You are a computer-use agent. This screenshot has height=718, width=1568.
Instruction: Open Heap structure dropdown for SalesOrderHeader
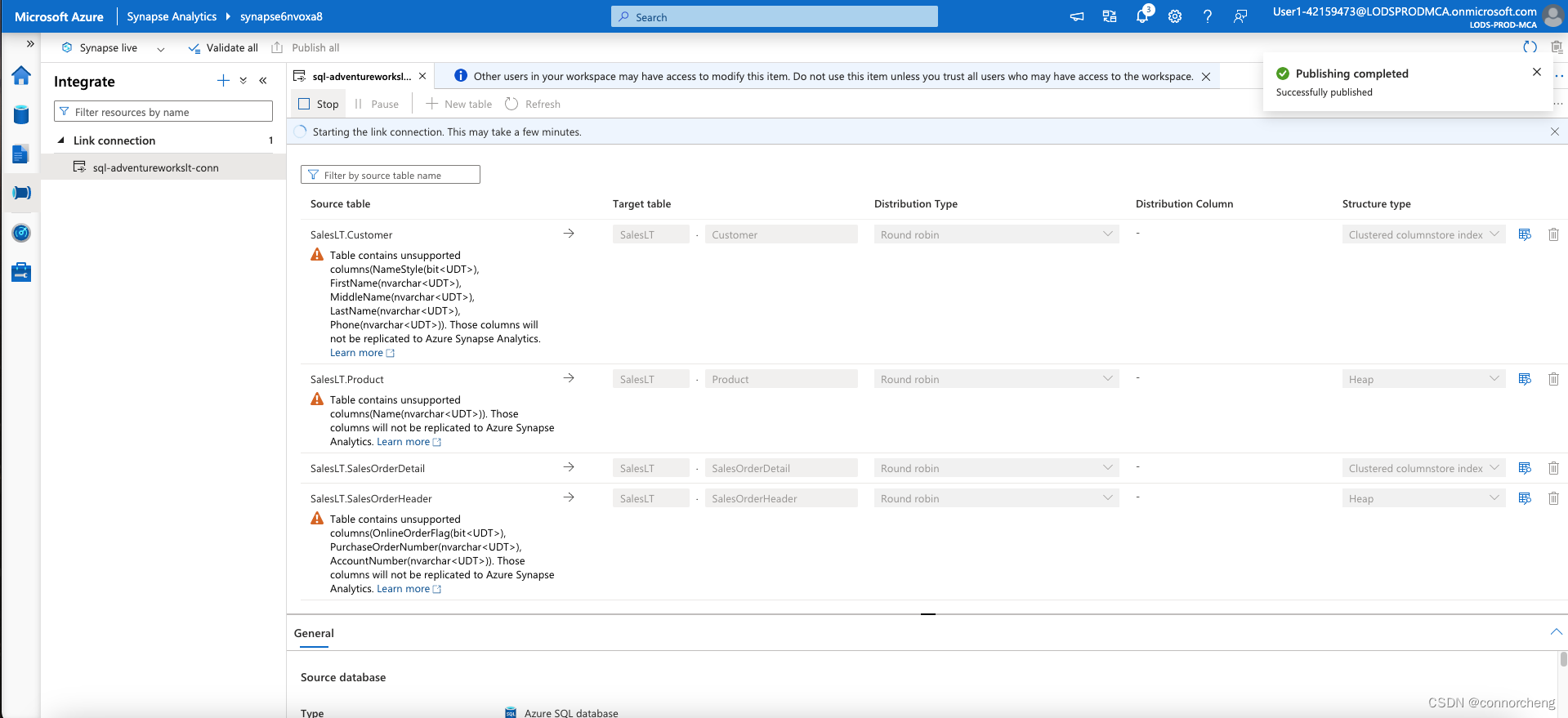coord(1423,498)
